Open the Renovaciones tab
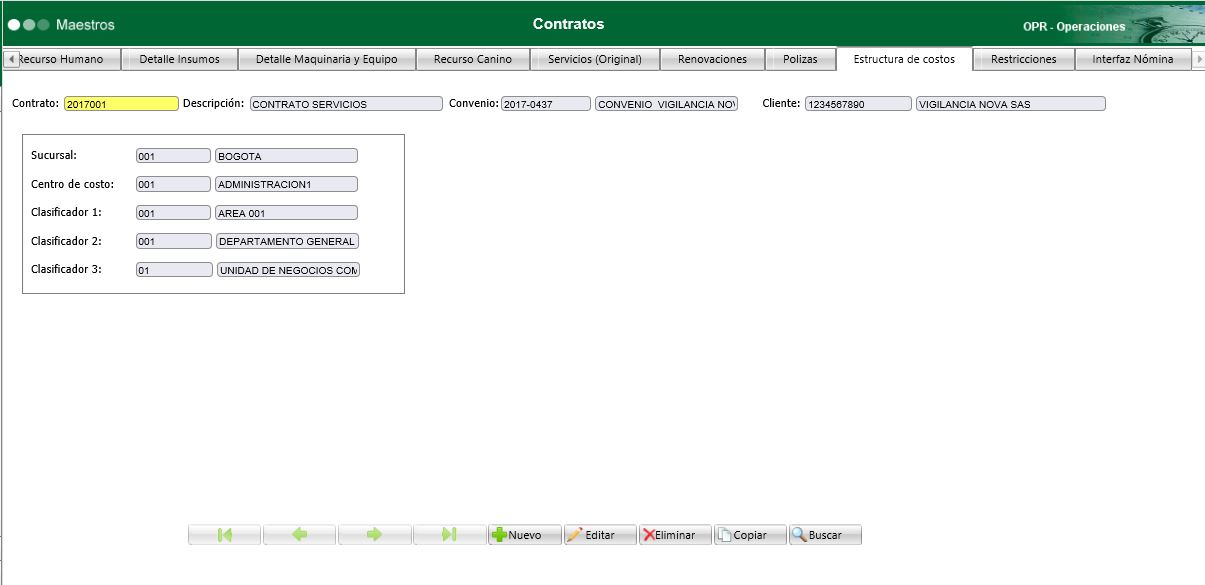1205x585 pixels. pos(713,59)
